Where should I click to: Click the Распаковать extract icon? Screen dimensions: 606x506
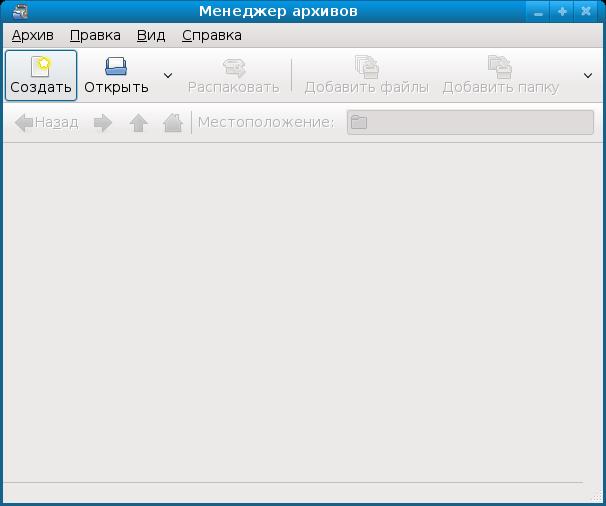coord(234,68)
